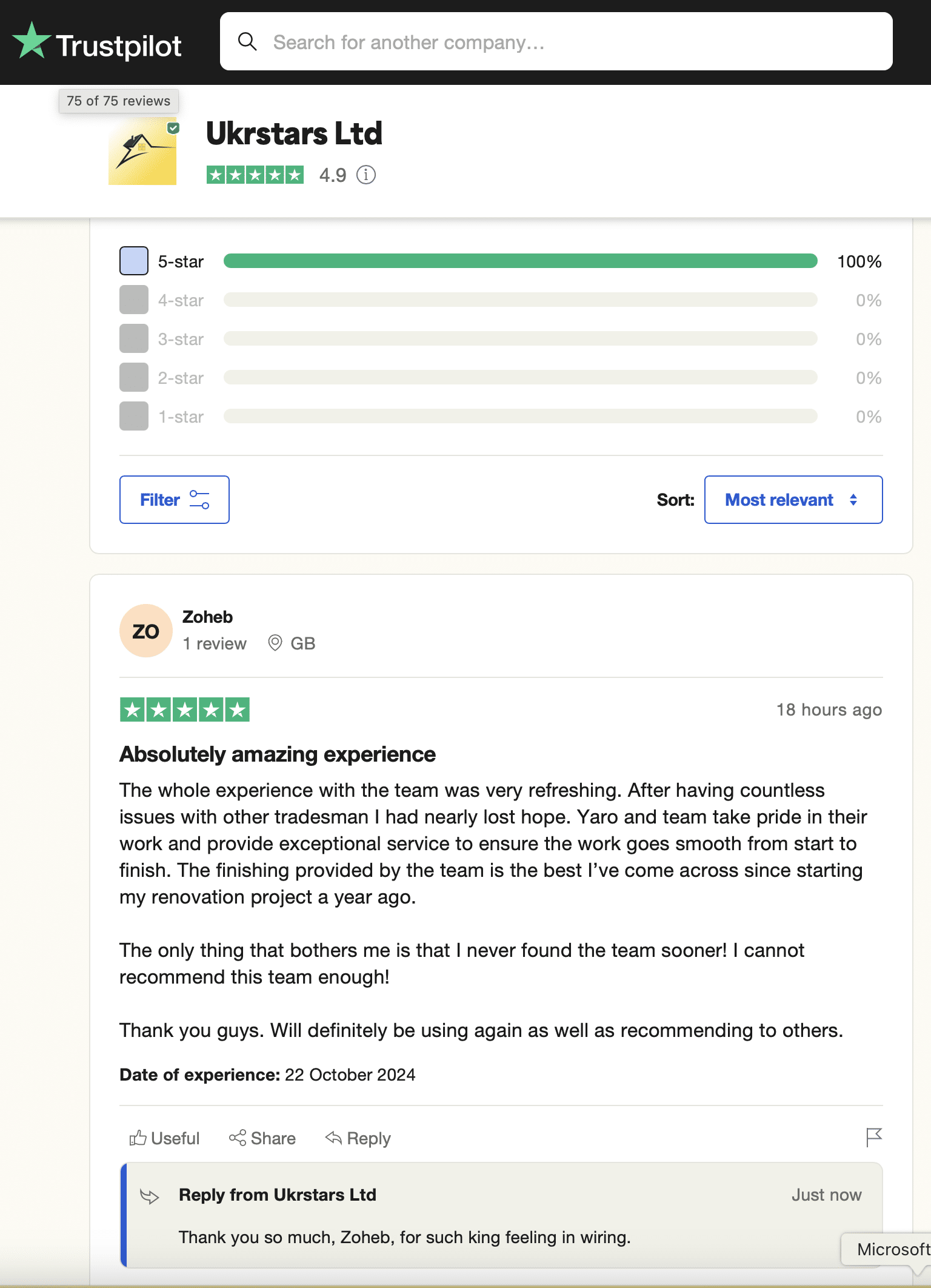
Task: Open the TrustScore info icon
Action: pyautogui.click(x=366, y=175)
